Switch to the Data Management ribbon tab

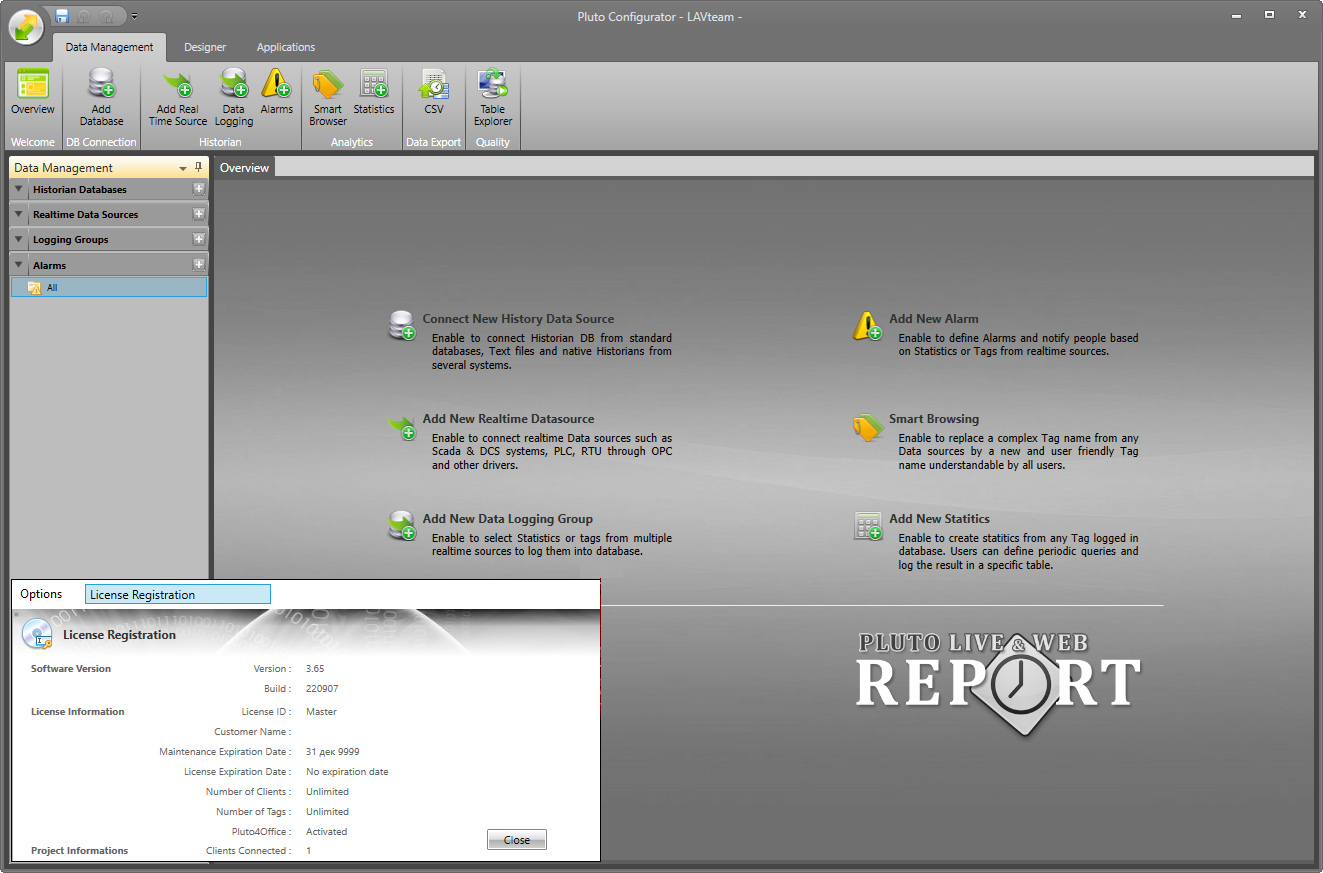[110, 47]
